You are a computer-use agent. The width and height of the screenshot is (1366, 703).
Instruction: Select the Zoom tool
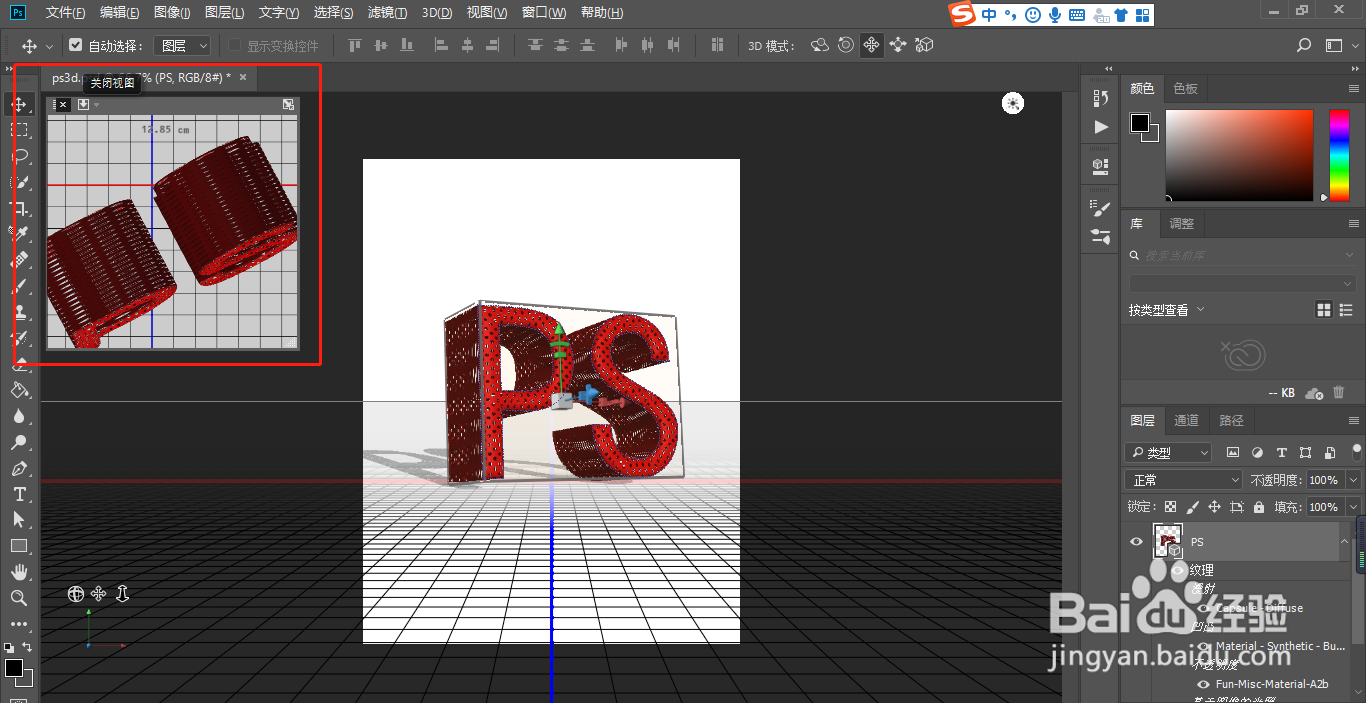click(x=19, y=598)
